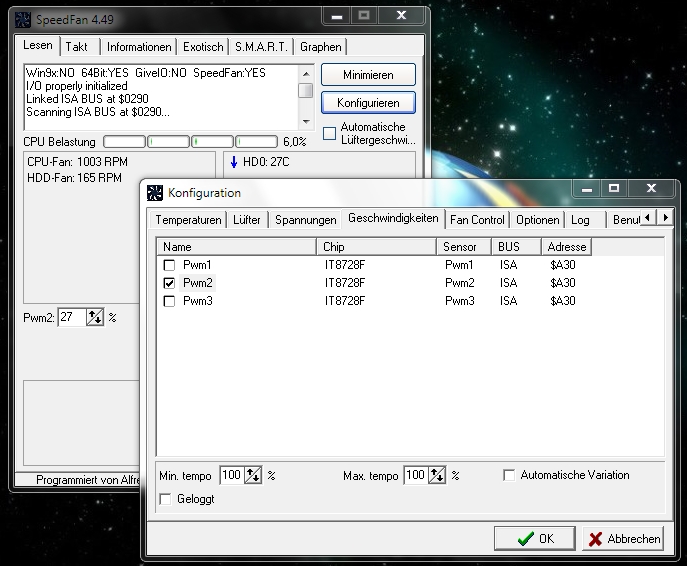Click the Adresse column header
Image resolution: width=687 pixels, height=566 pixels.
[567, 247]
